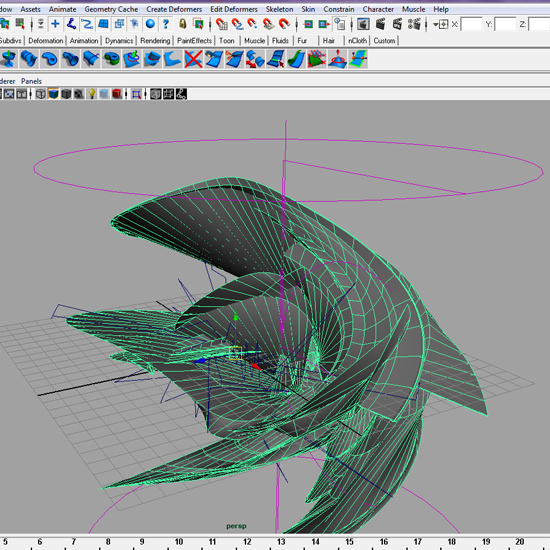Switch to the Dynamics shelf tab
This screenshot has width=550, height=550.
(119, 41)
